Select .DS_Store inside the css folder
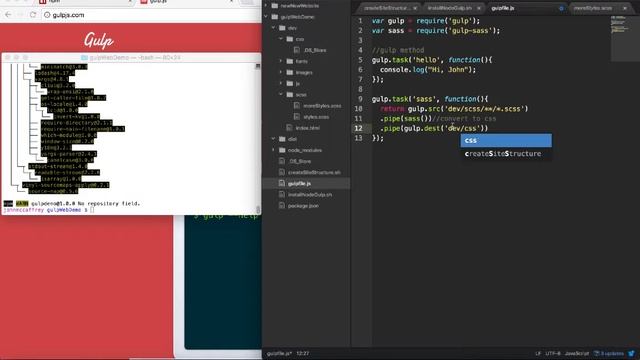 (x=315, y=50)
